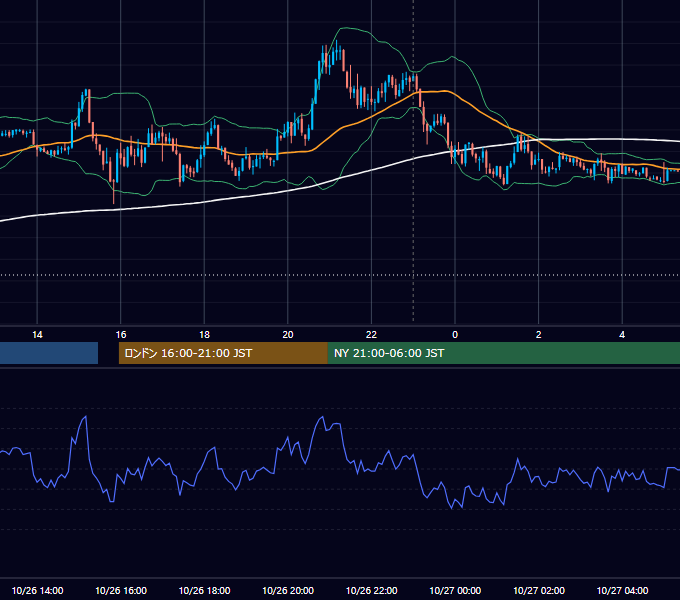Click the 10/26 20:00 date label
The image size is (680, 600).
point(288,590)
